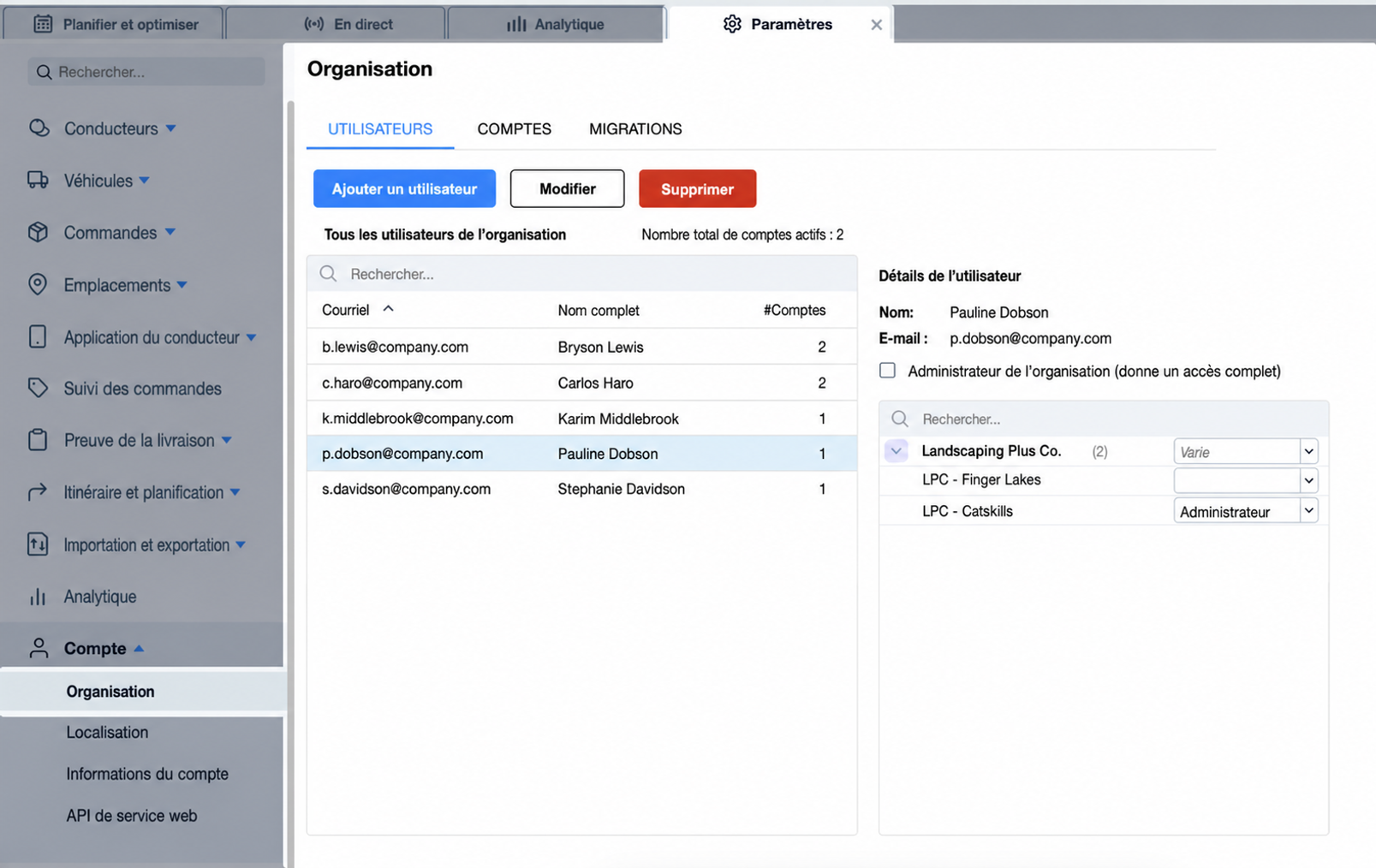The height and width of the screenshot is (868, 1376).
Task: Click the broadcast icon on En direct tab
Action: point(314,24)
